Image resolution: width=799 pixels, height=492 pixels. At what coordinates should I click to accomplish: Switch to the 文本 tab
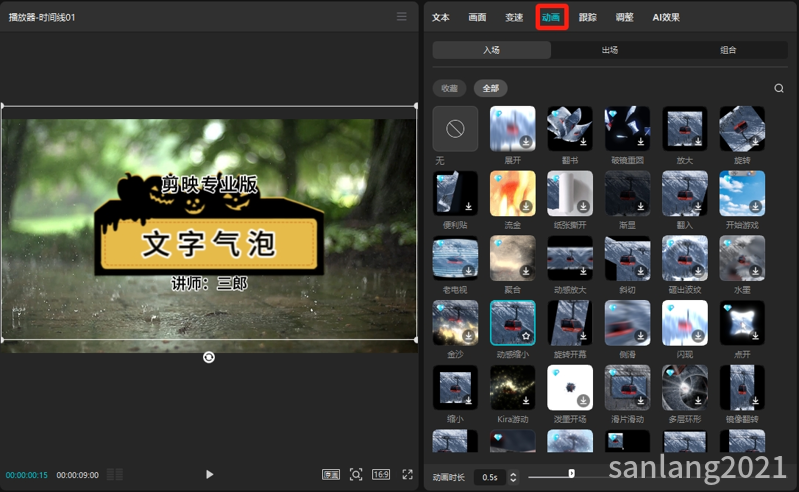pyautogui.click(x=441, y=17)
